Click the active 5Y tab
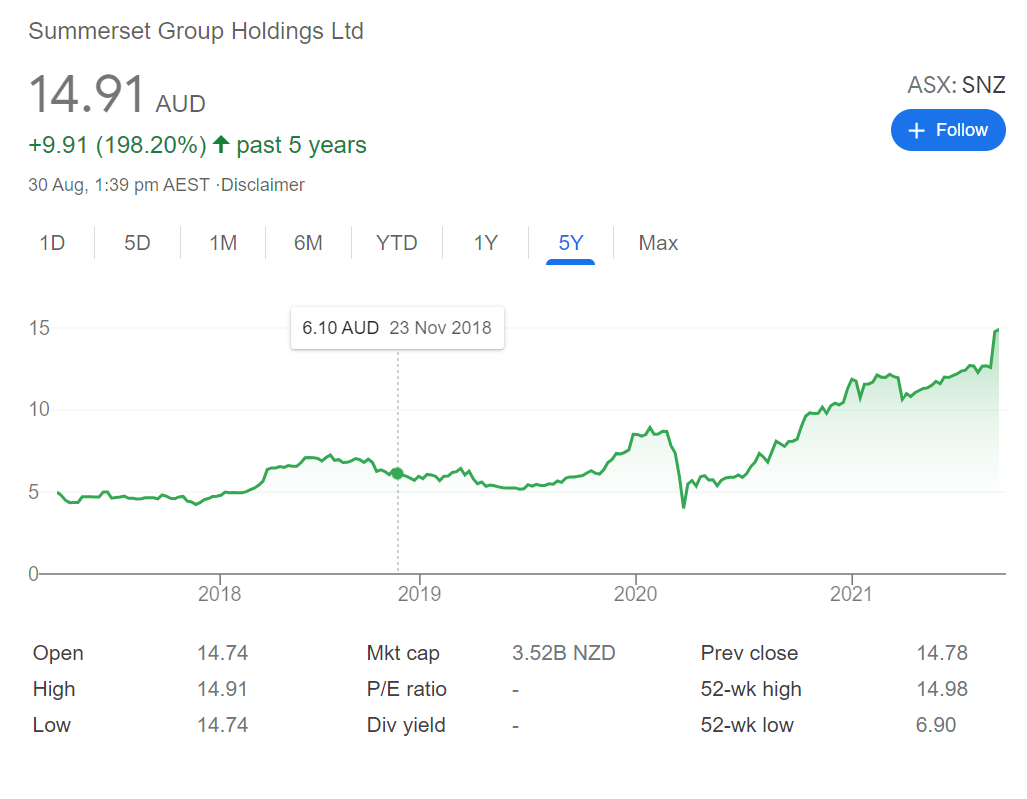 tap(570, 243)
